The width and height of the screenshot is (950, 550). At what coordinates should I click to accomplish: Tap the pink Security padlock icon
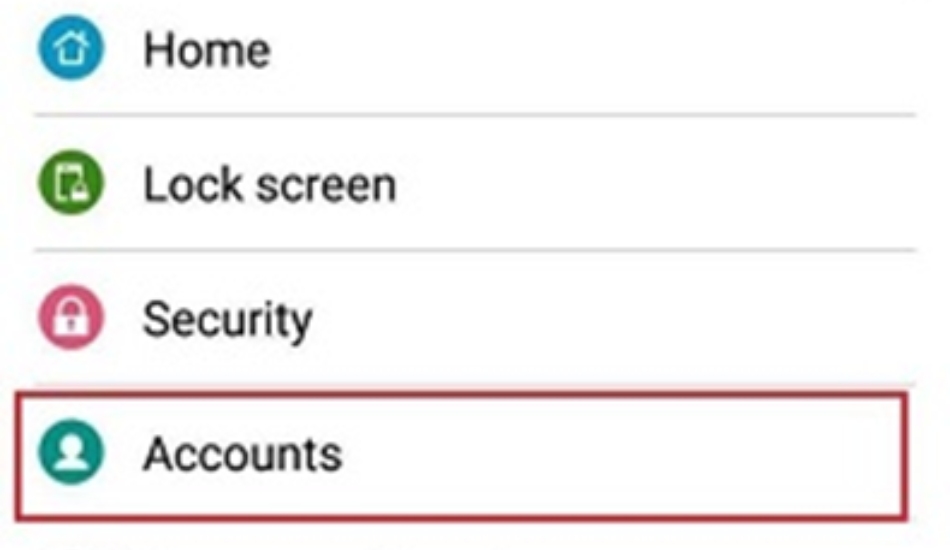point(71,317)
